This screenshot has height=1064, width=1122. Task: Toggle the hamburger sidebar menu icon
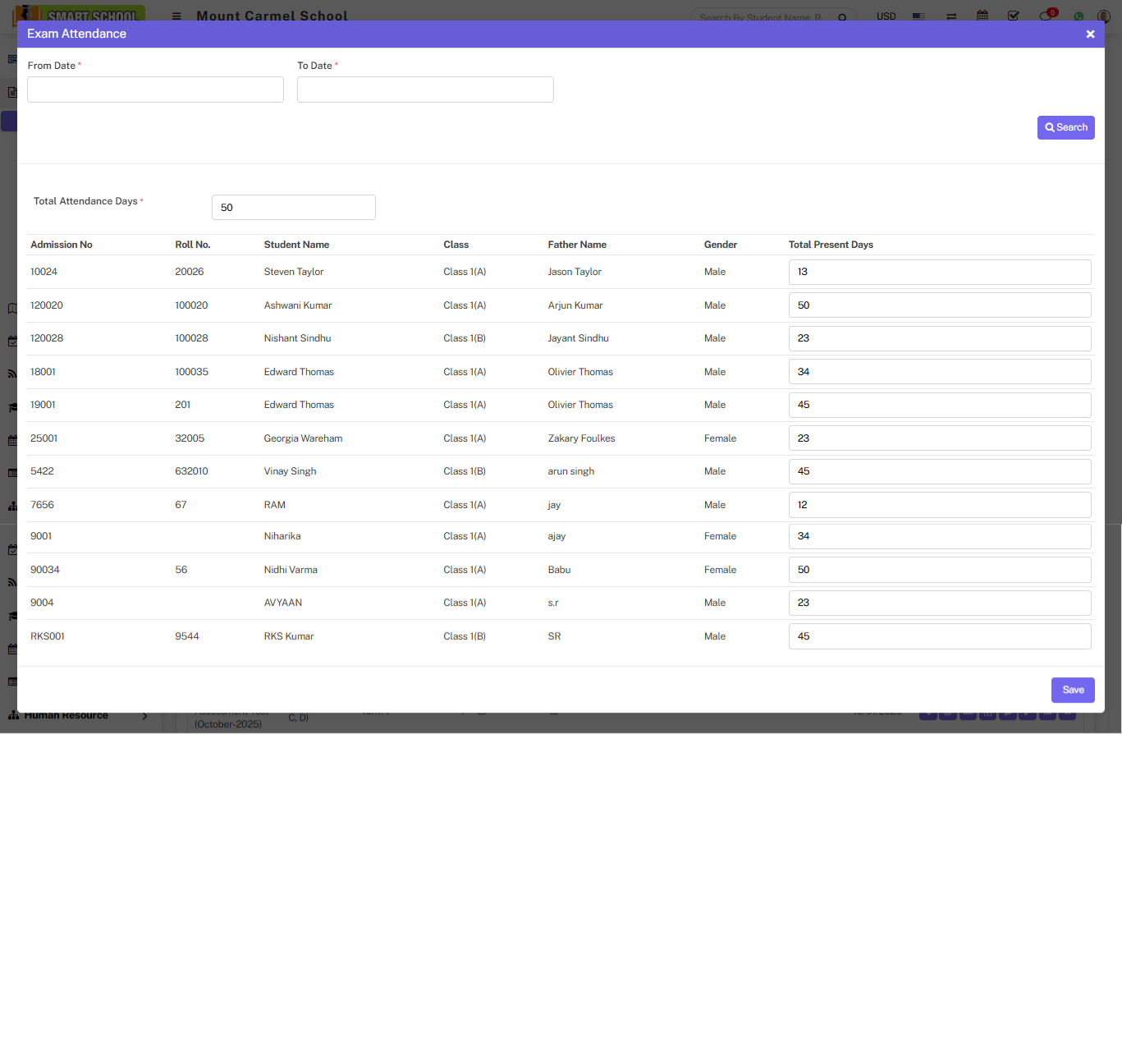(x=176, y=16)
